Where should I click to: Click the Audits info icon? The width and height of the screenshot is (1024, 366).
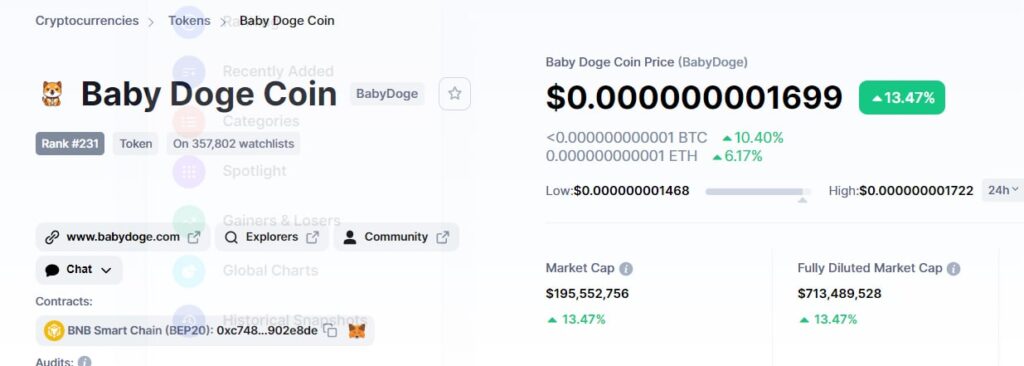pos(84,361)
